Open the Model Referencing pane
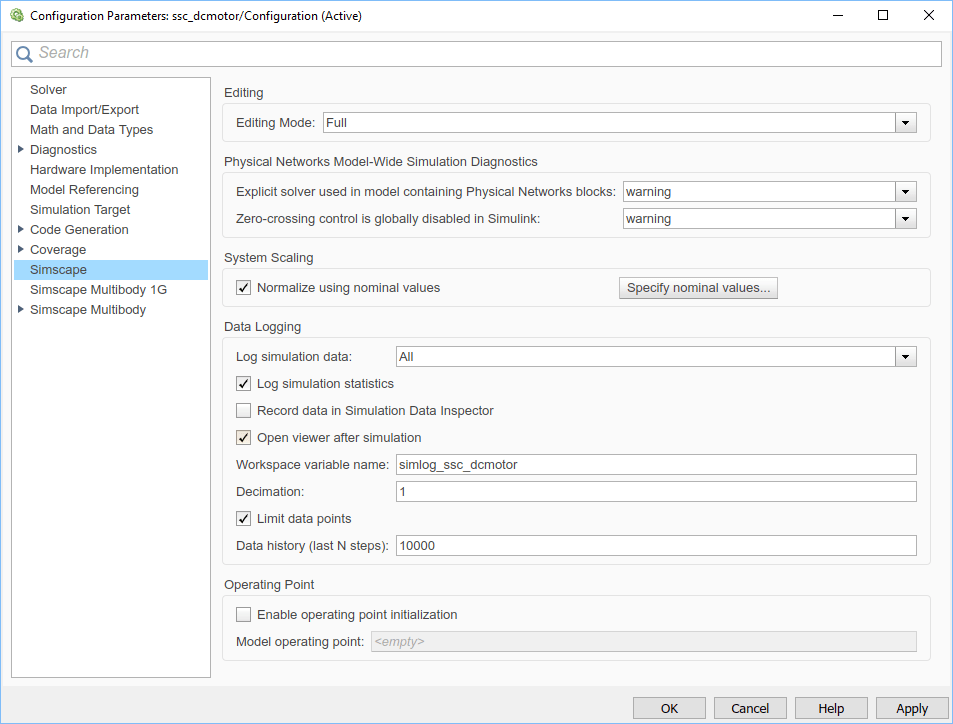The height and width of the screenshot is (724, 953). click(x=84, y=190)
